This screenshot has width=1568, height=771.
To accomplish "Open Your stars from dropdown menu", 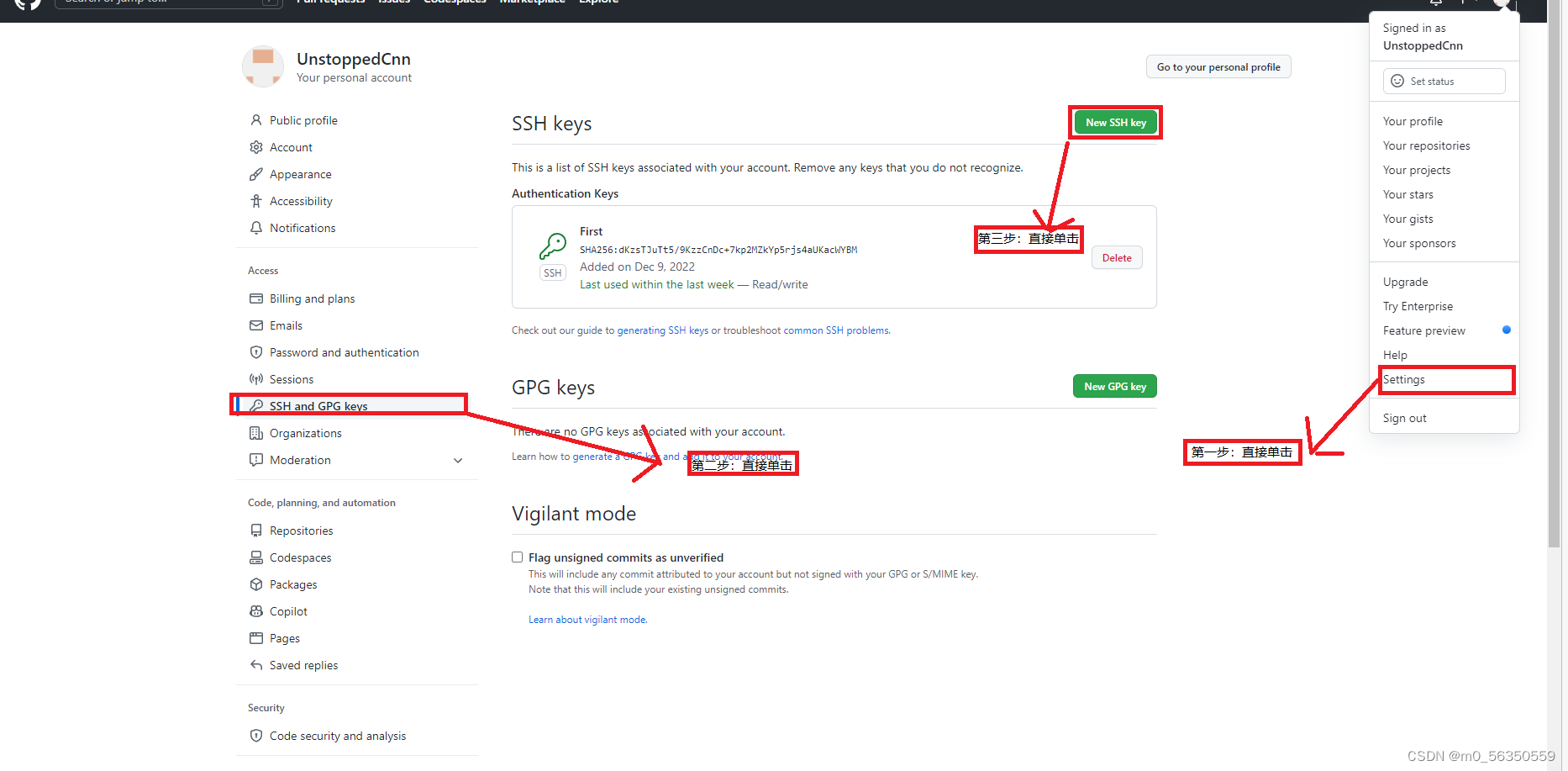I will (1408, 194).
